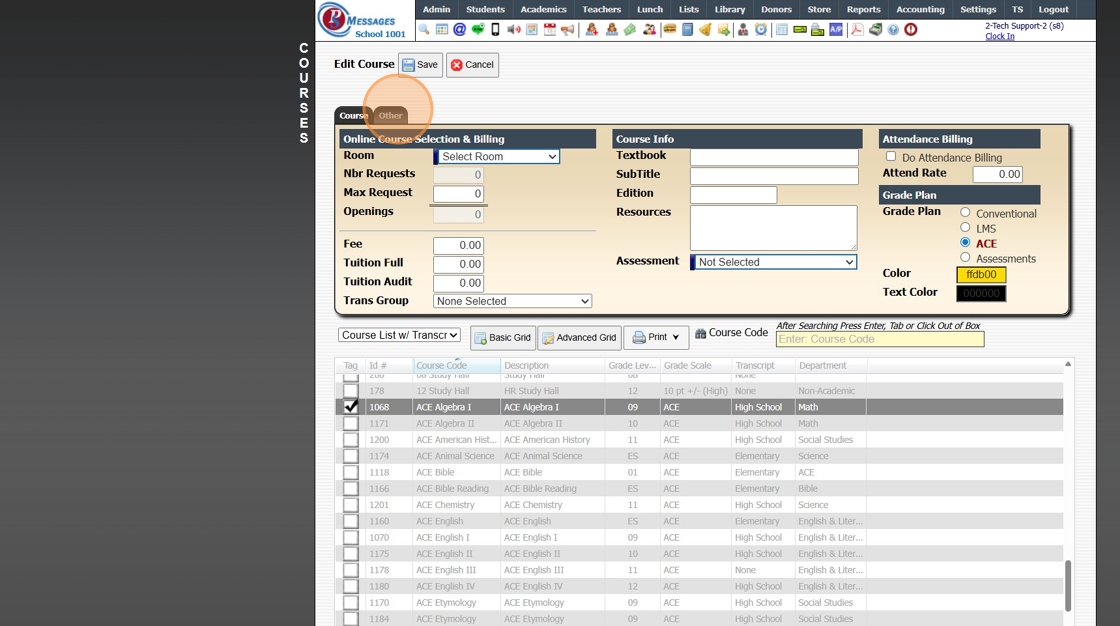Select Conventional grade plan radio
This screenshot has height=626, width=1120.
(965, 212)
